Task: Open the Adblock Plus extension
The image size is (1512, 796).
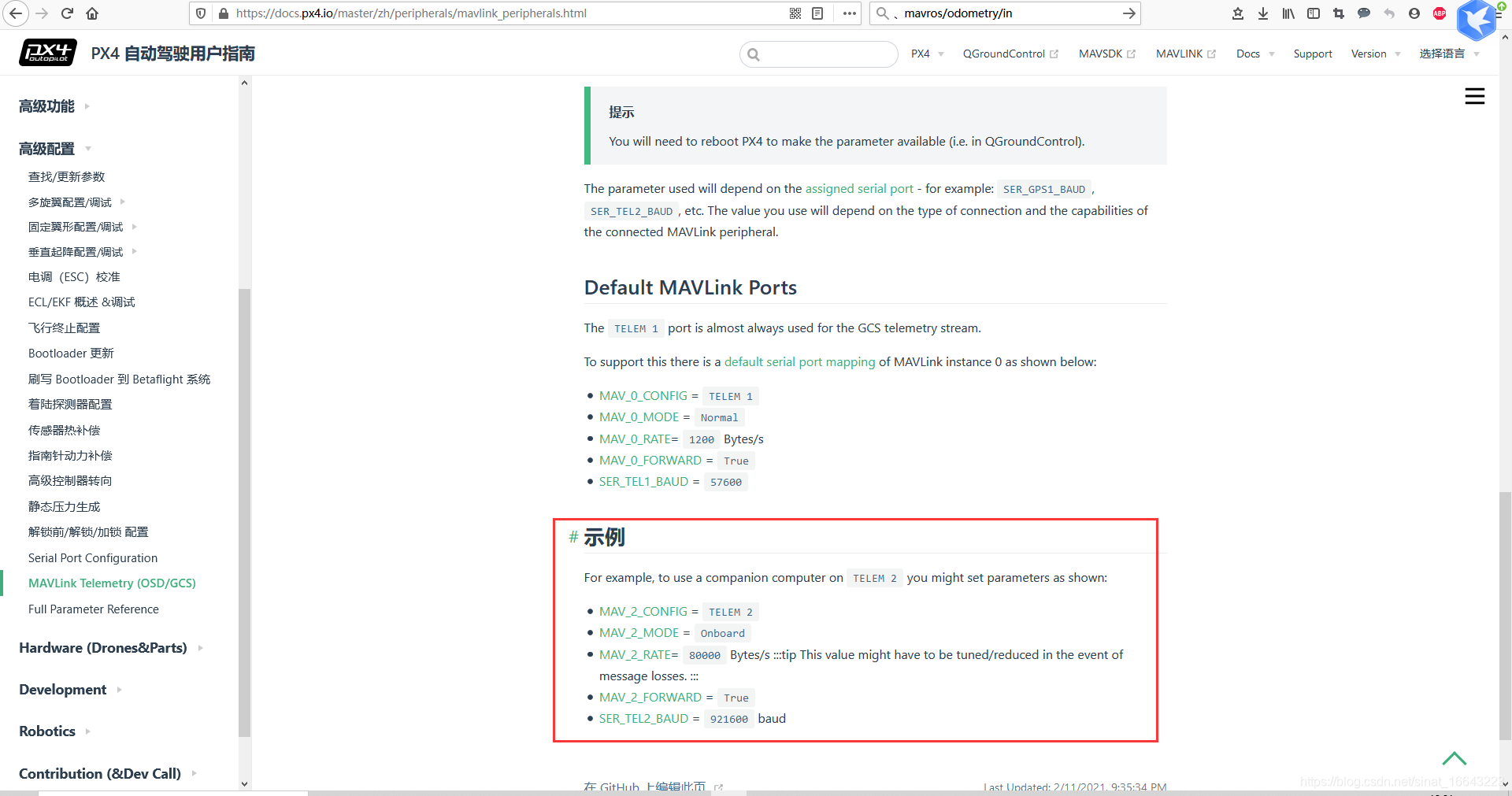Action: (1440, 13)
